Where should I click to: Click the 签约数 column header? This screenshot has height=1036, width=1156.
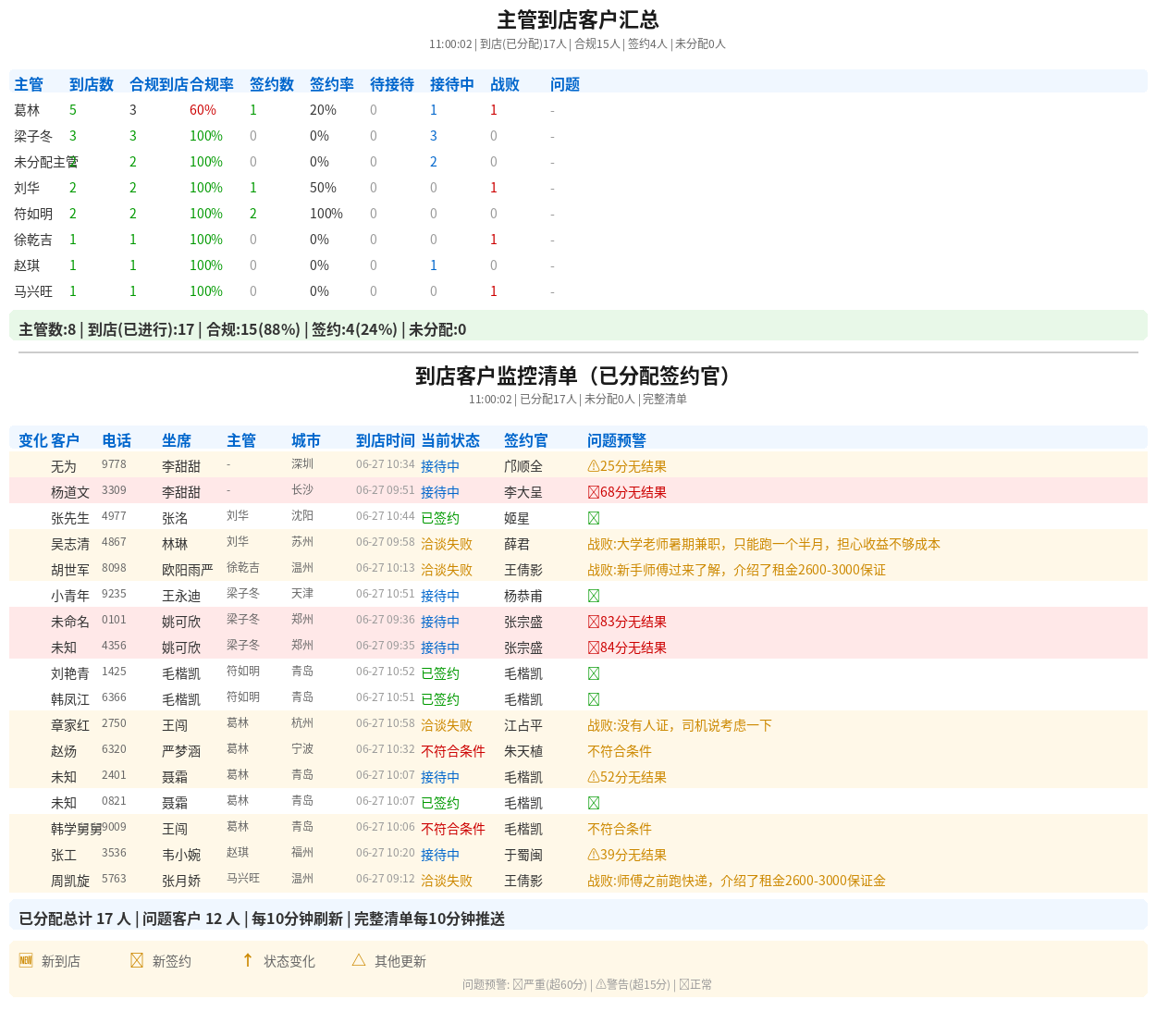pyautogui.click(x=272, y=84)
